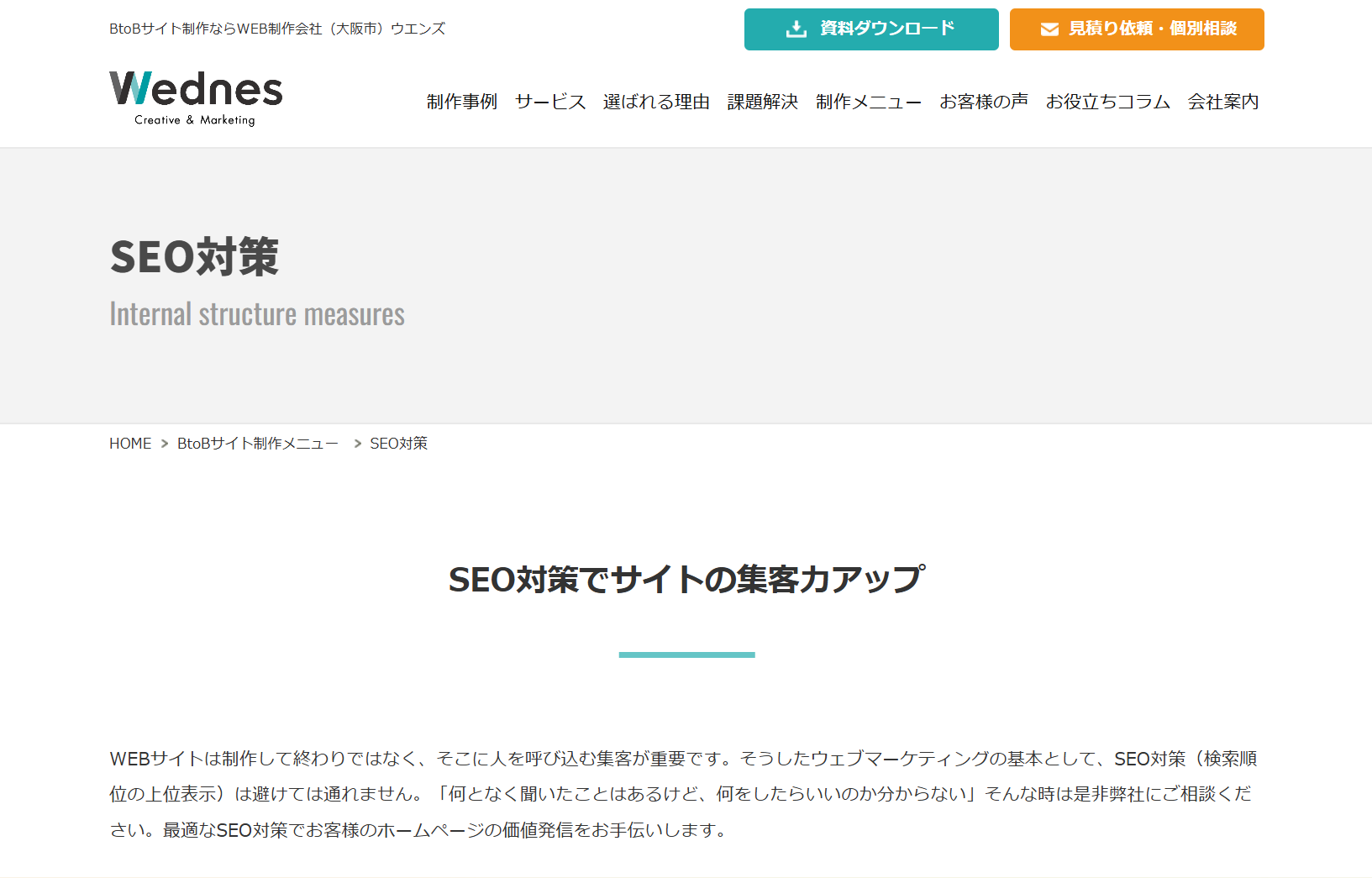
Task: Click the teal divider line under heading
Action: 686,655
